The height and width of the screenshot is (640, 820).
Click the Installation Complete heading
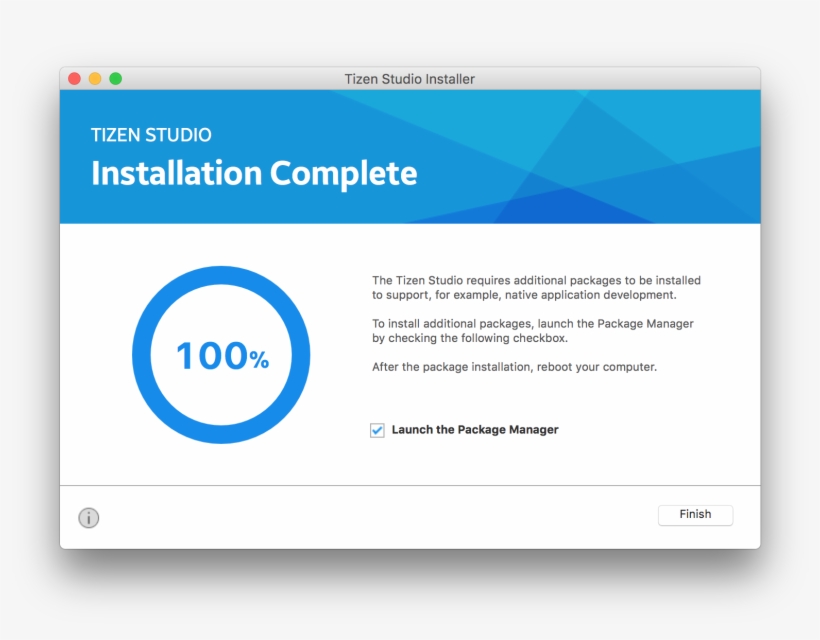[x=254, y=173]
